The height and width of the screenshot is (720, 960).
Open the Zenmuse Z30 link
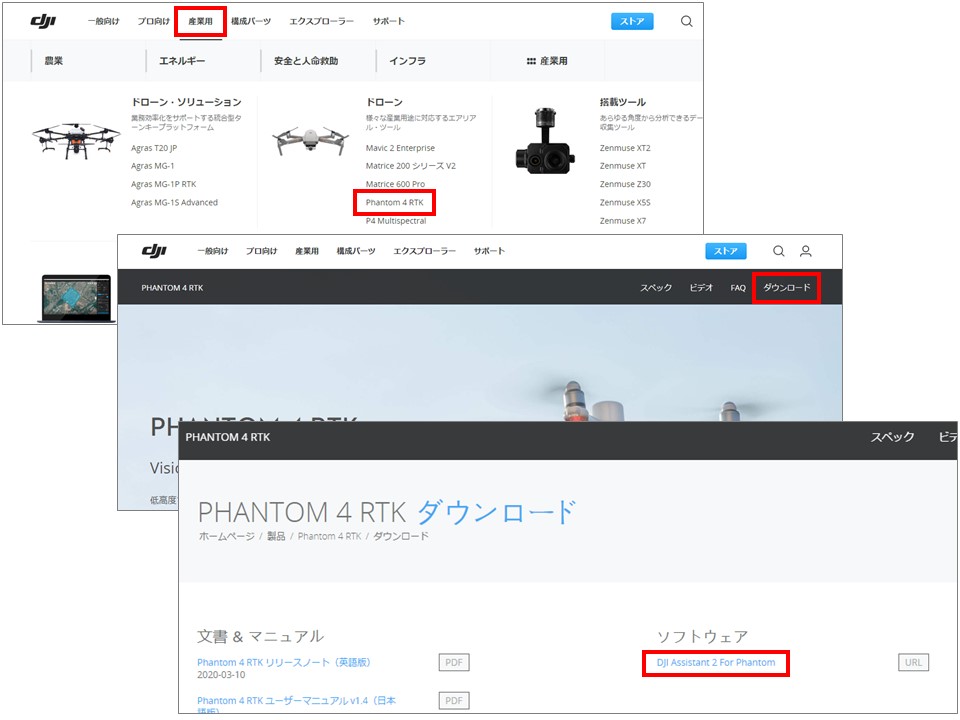point(625,184)
